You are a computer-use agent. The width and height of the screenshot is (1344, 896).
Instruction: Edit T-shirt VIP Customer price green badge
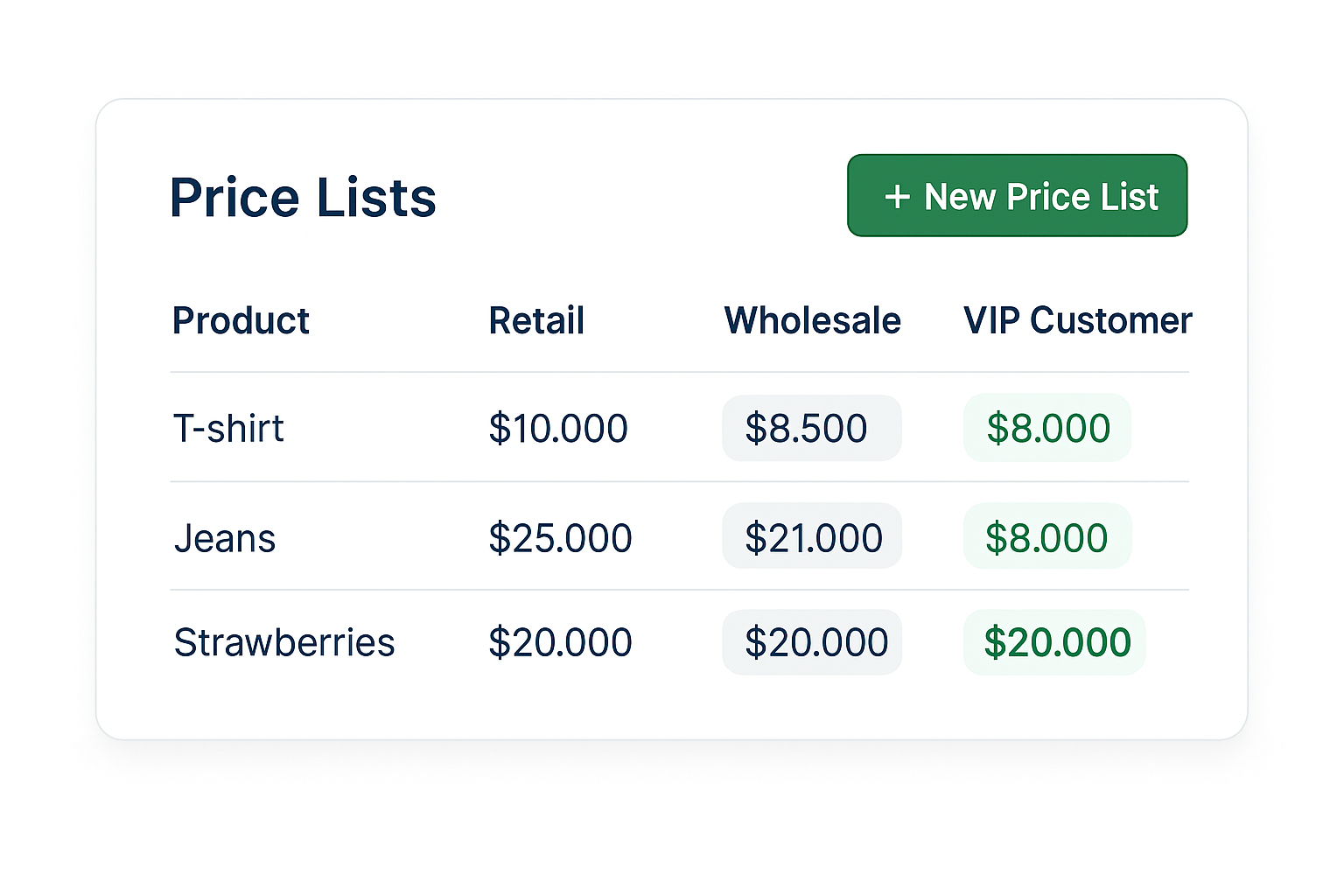1047,429
